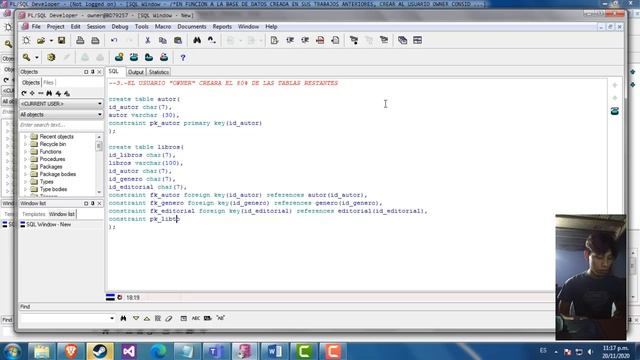The width and height of the screenshot is (640, 360).
Task: Open Visual Studio from the taskbar
Action: coord(129,351)
